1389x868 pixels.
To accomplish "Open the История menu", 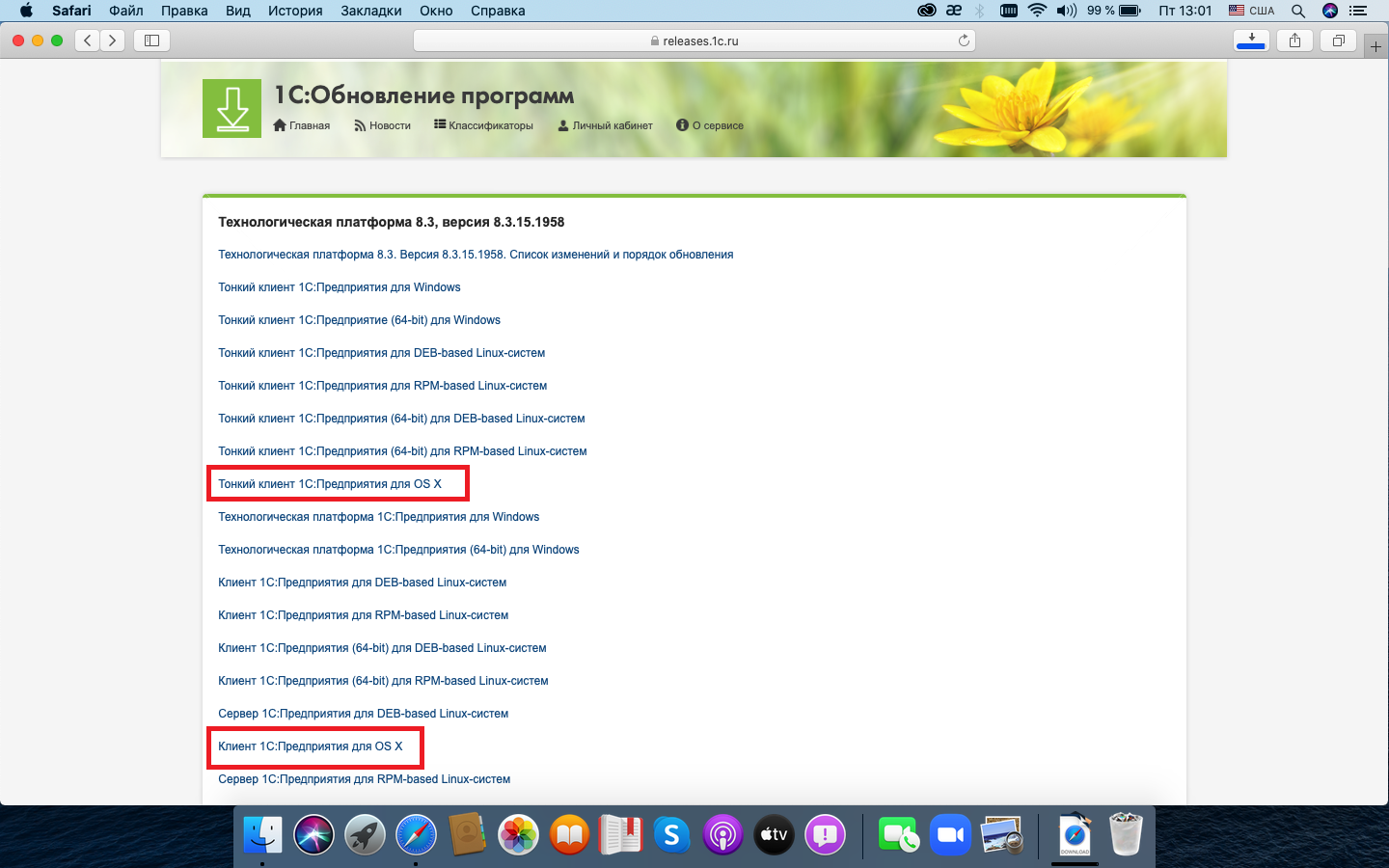I will tap(295, 11).
